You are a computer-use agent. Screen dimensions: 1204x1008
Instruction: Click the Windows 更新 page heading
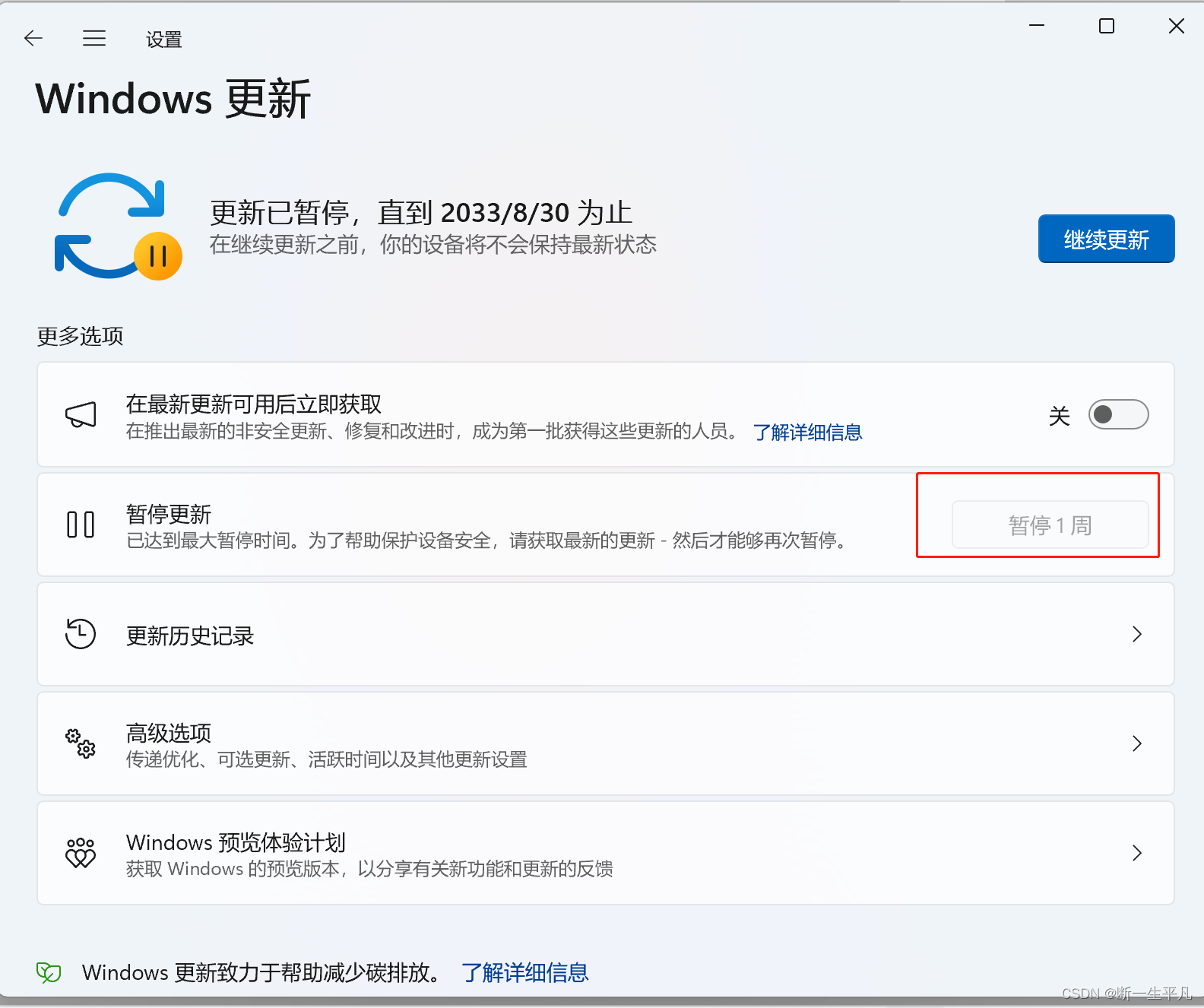coord(173,99)
